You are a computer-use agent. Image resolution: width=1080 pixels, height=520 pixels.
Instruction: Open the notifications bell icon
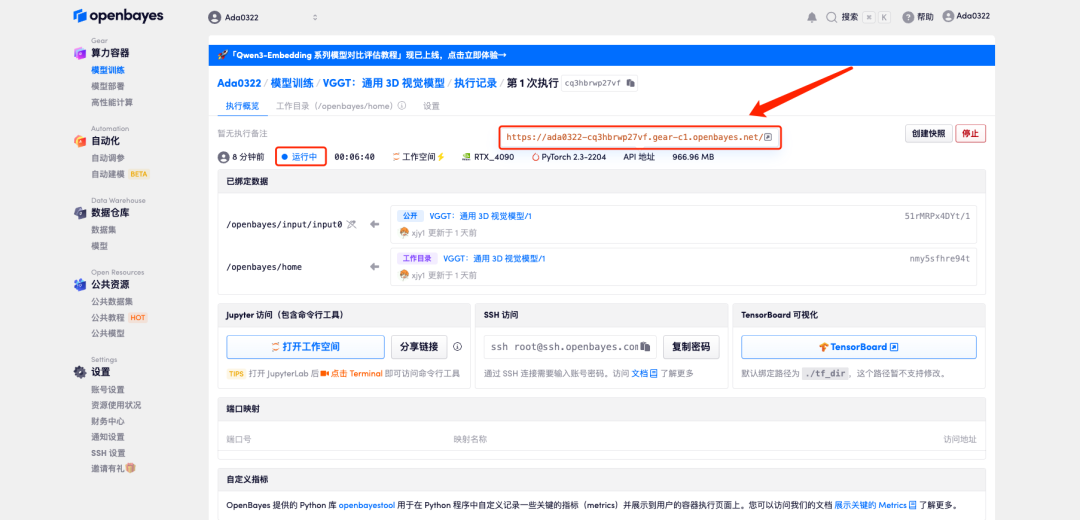point(811,17)
